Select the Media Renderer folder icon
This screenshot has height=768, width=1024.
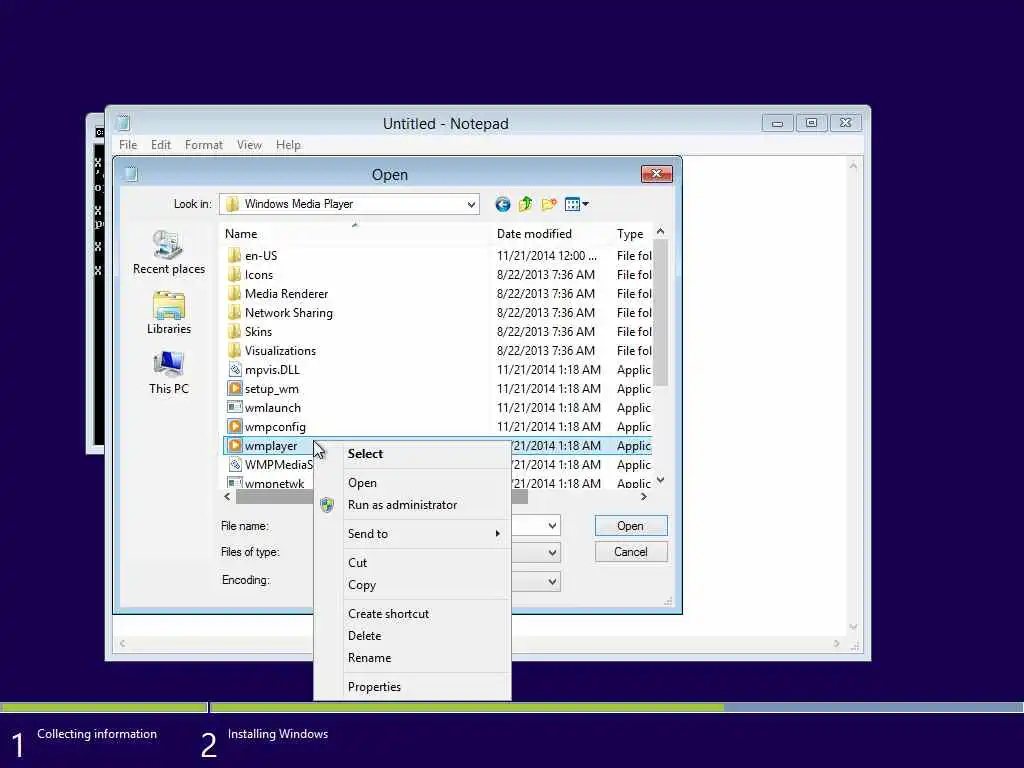[235, 293]
